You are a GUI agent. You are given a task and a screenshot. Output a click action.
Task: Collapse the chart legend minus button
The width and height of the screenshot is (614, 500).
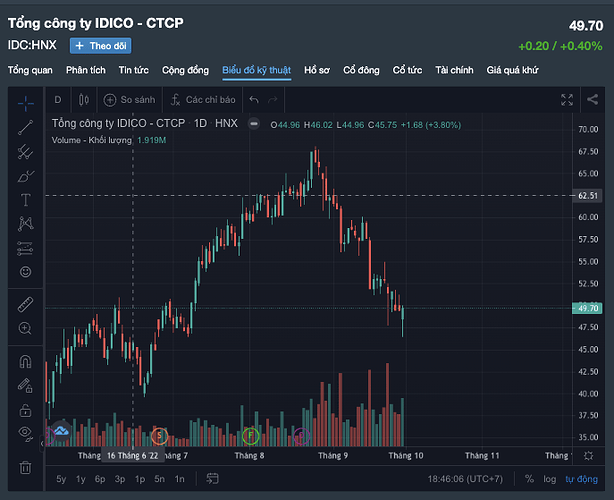254,124
